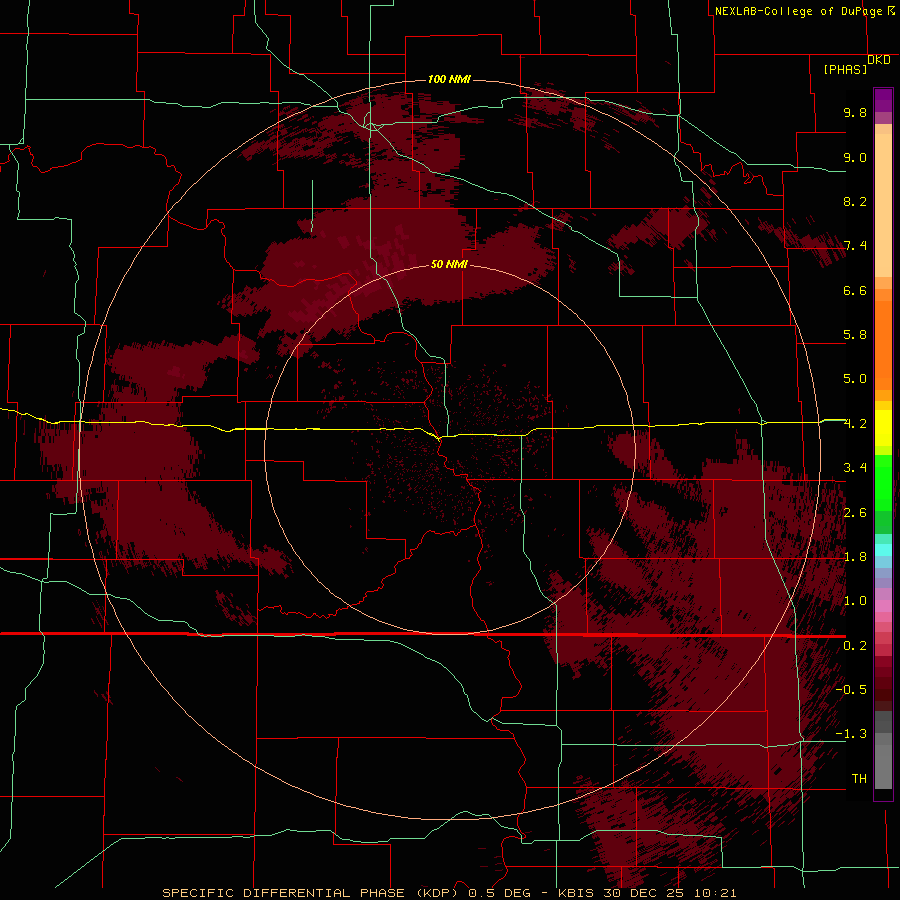Click the [PHAS] legend title

click(x=845, y=70)
